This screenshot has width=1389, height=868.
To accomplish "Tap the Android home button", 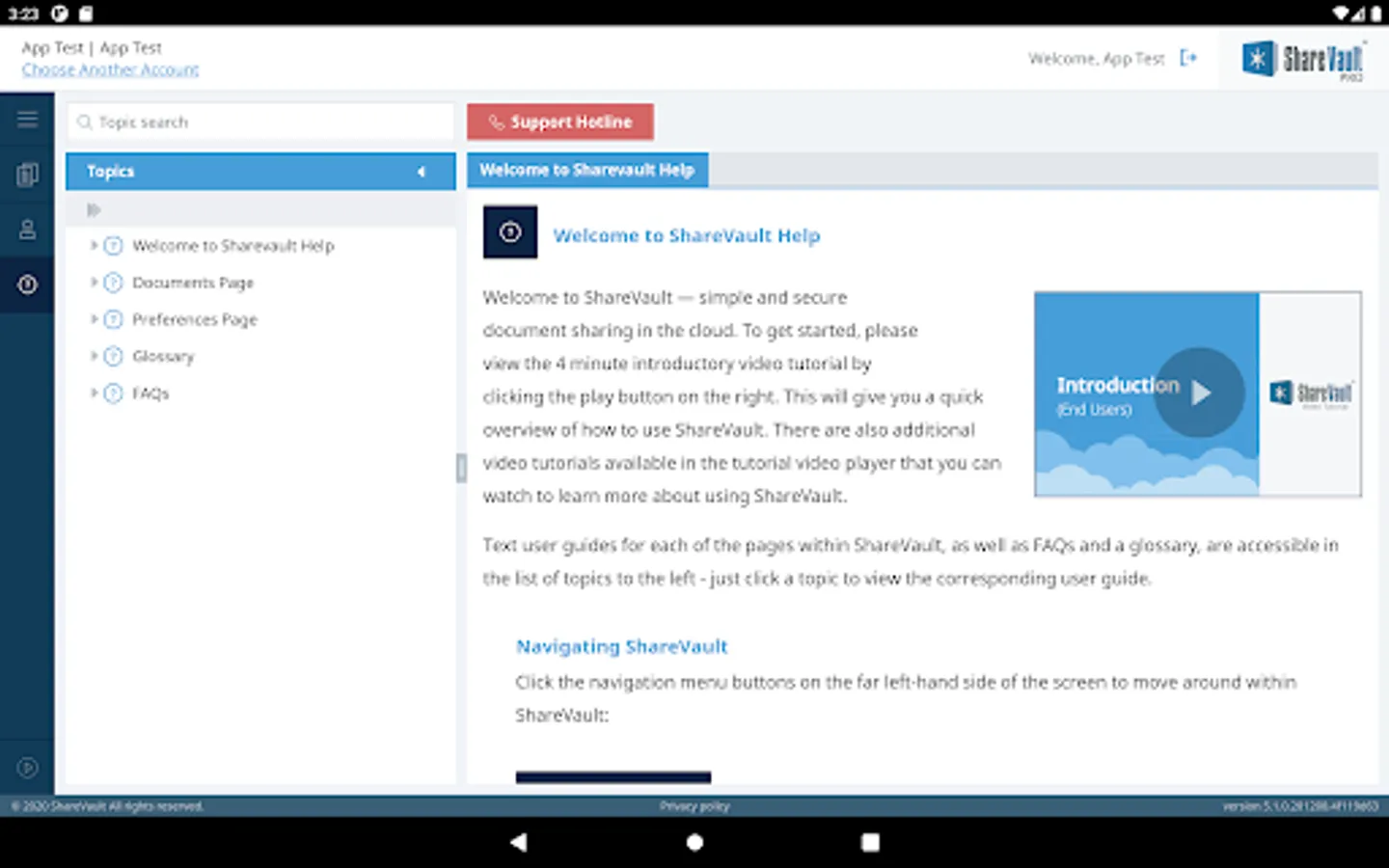I will point(694,842).
